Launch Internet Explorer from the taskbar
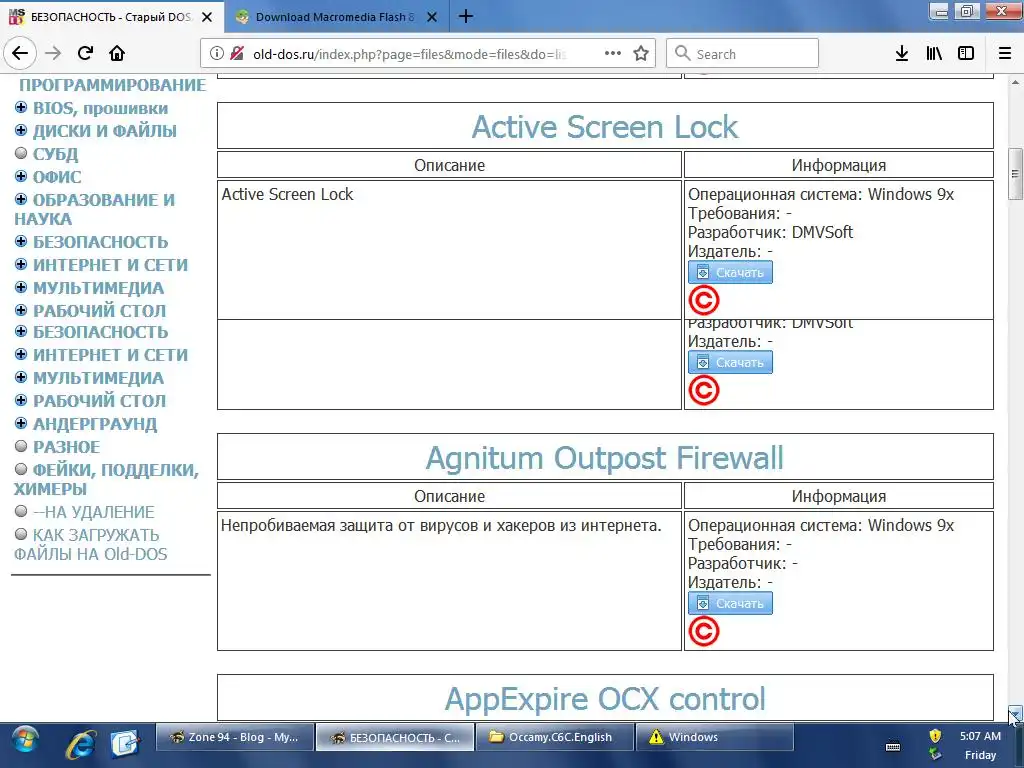 80,744
